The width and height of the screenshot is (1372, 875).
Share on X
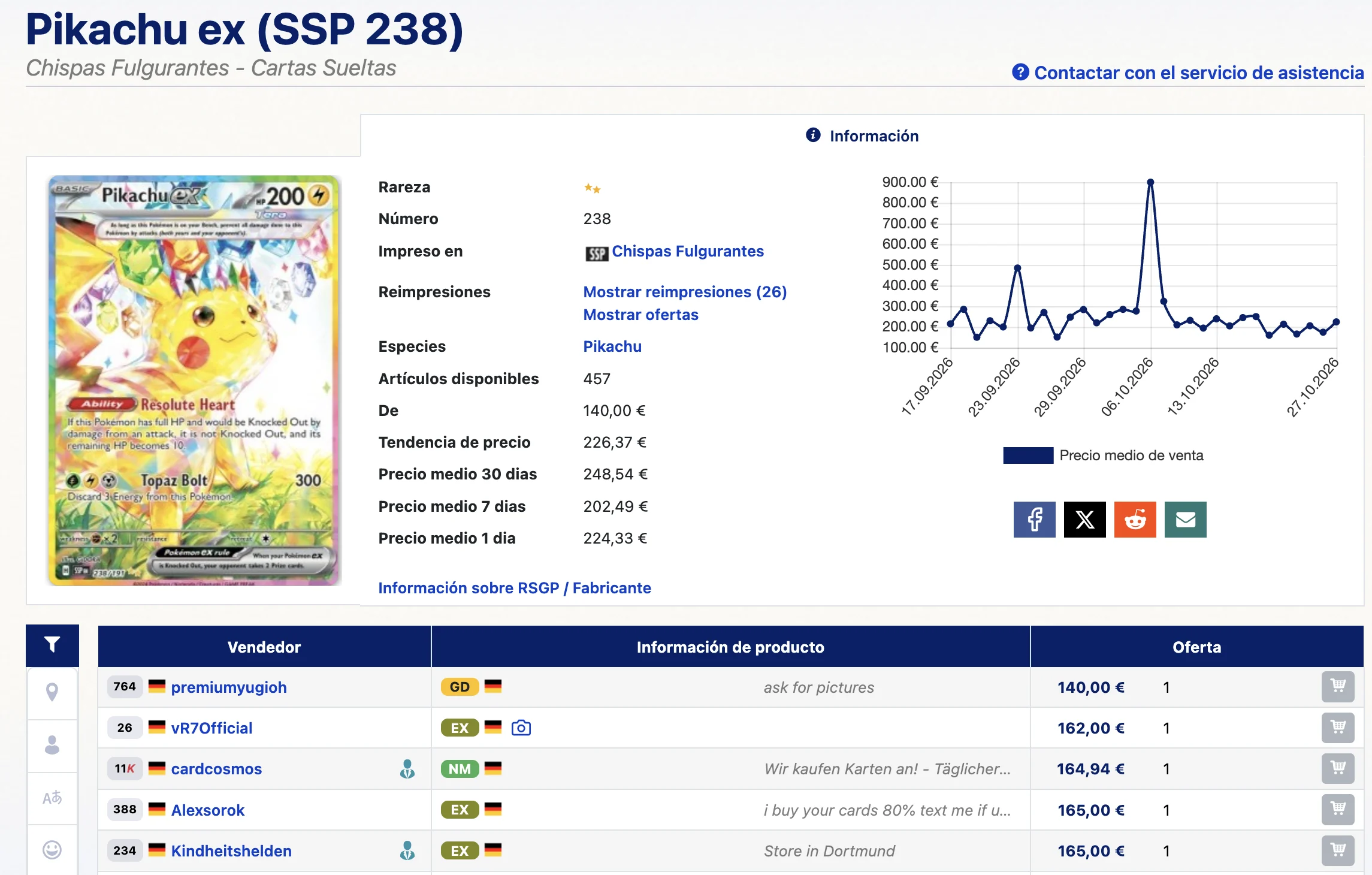point(1084,520)
